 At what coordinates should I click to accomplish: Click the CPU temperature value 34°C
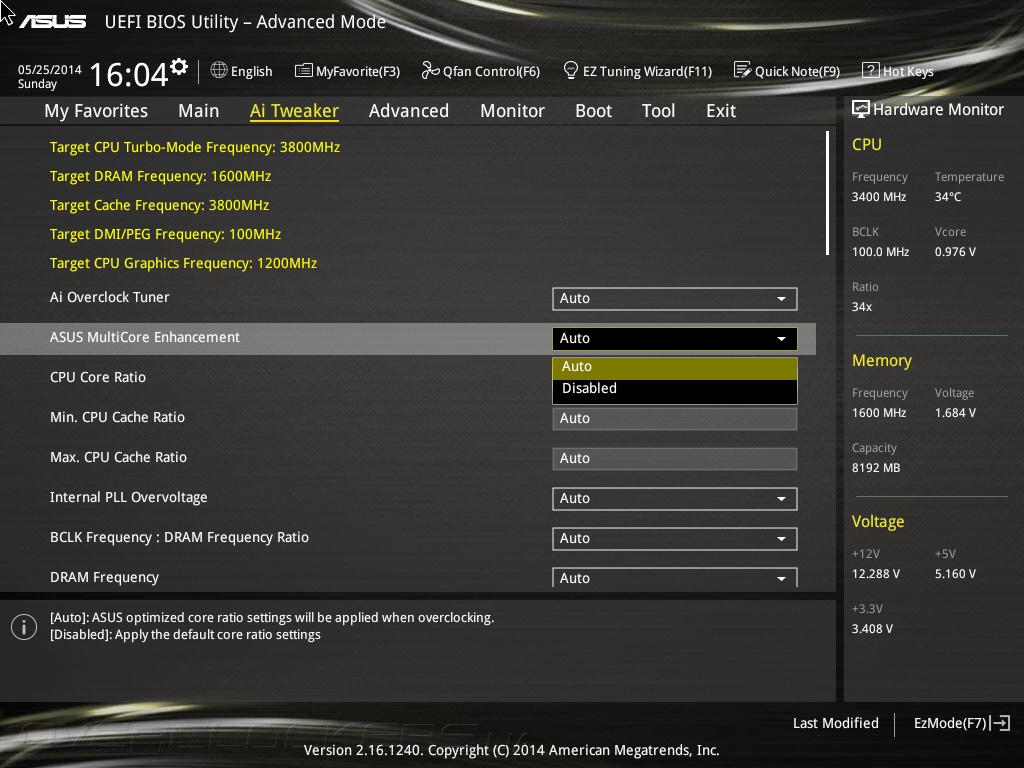948,197
